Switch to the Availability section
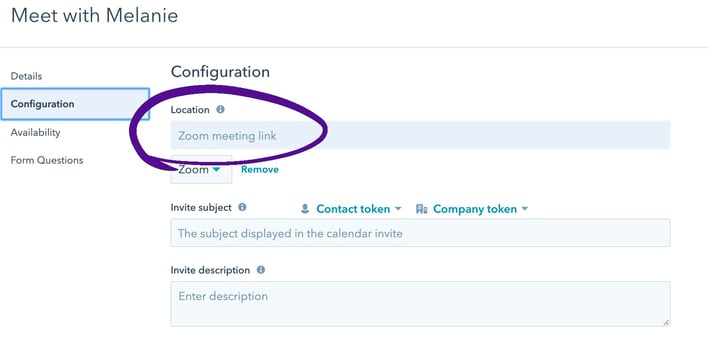This screenshot has width=708, height=362. [x=35, y=132]
